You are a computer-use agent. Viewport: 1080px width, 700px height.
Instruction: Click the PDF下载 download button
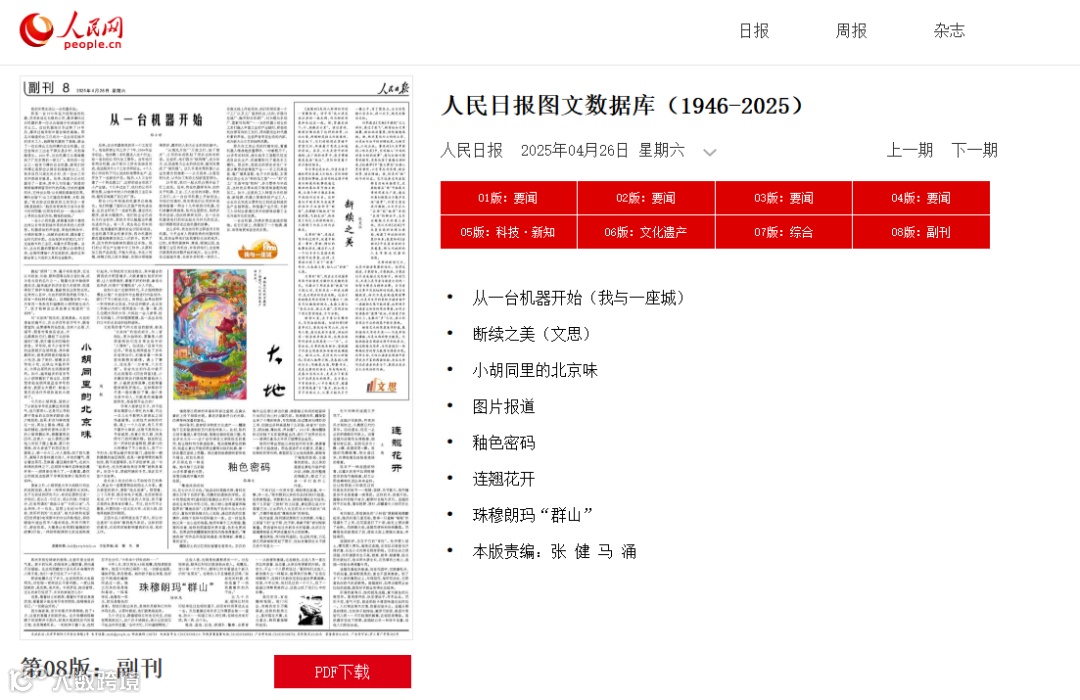[x=342, y=671]
